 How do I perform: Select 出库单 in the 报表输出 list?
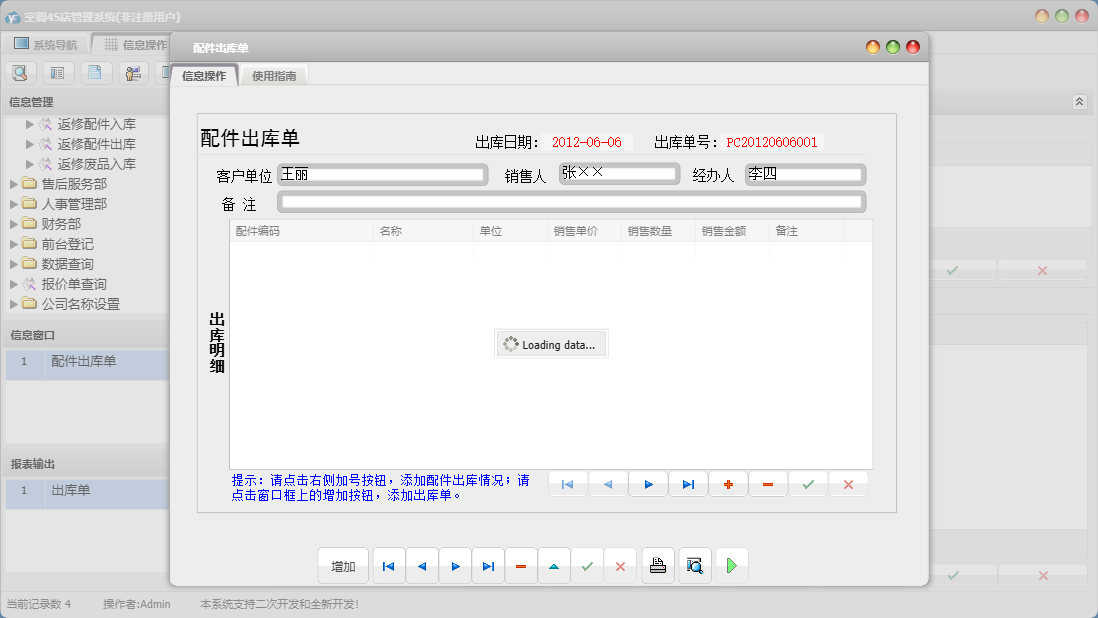70,491
